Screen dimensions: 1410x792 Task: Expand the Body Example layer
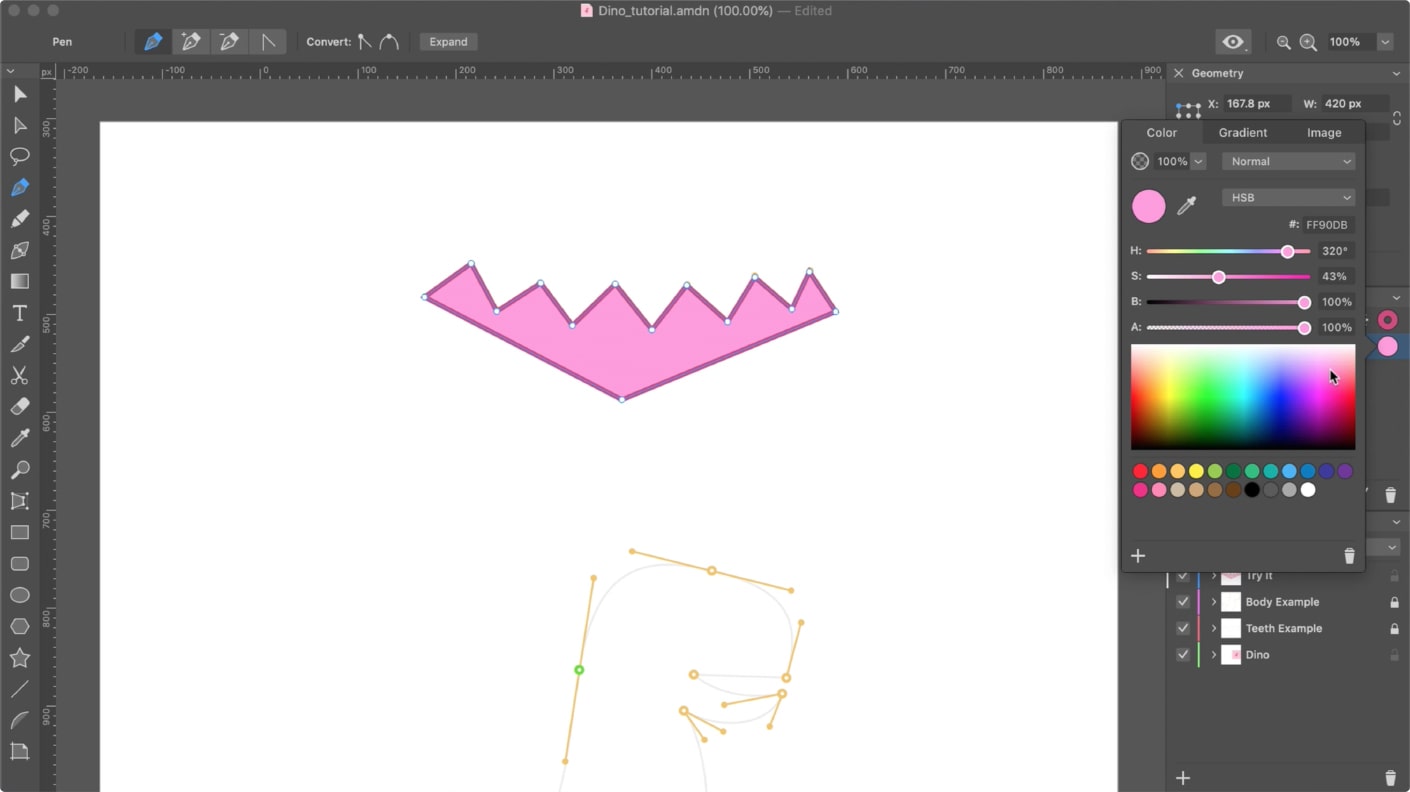coord(1214,602)
